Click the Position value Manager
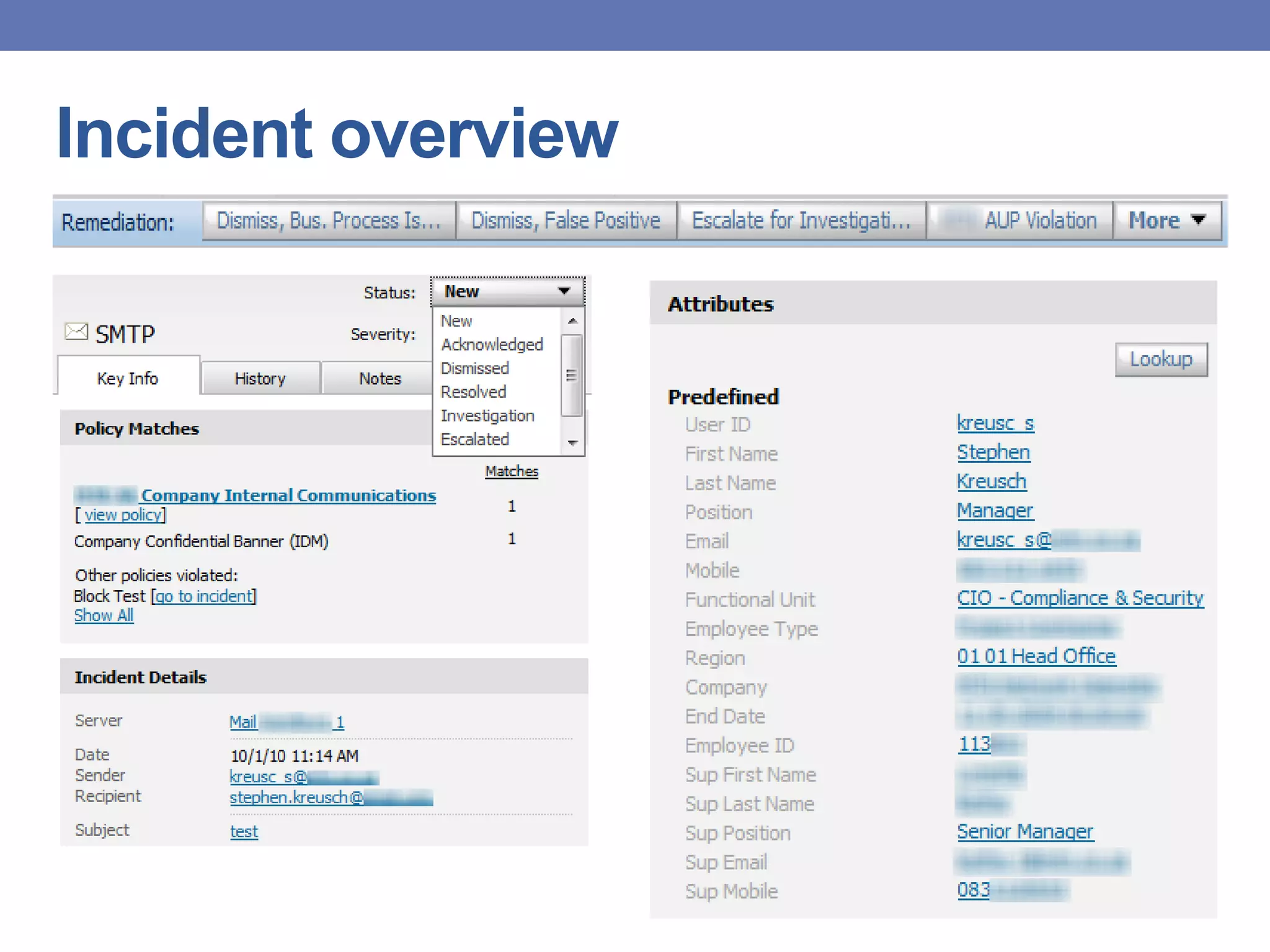Screen dimensions: 1270x952 coord(995,511)
